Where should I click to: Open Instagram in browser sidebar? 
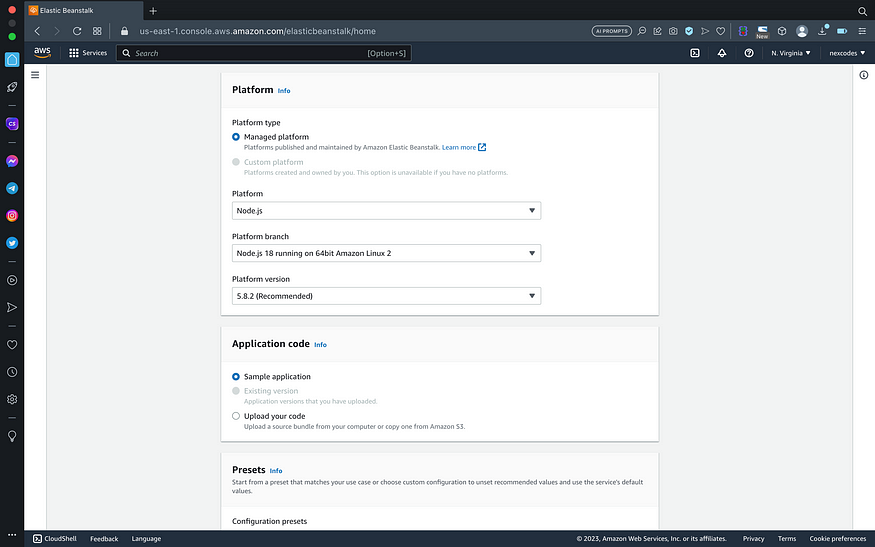(12, 215)
